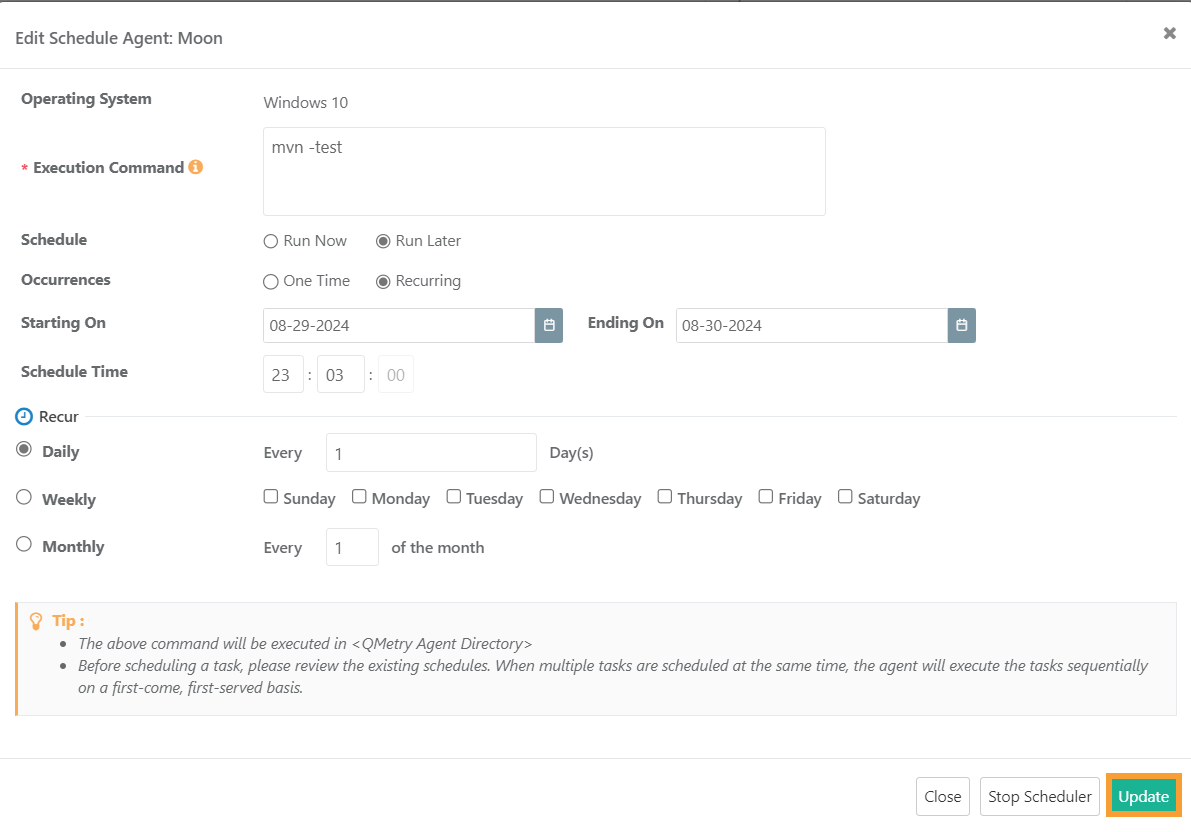Choose One Time occurrences
1191x832 pixels.
[x=270, y=281]
